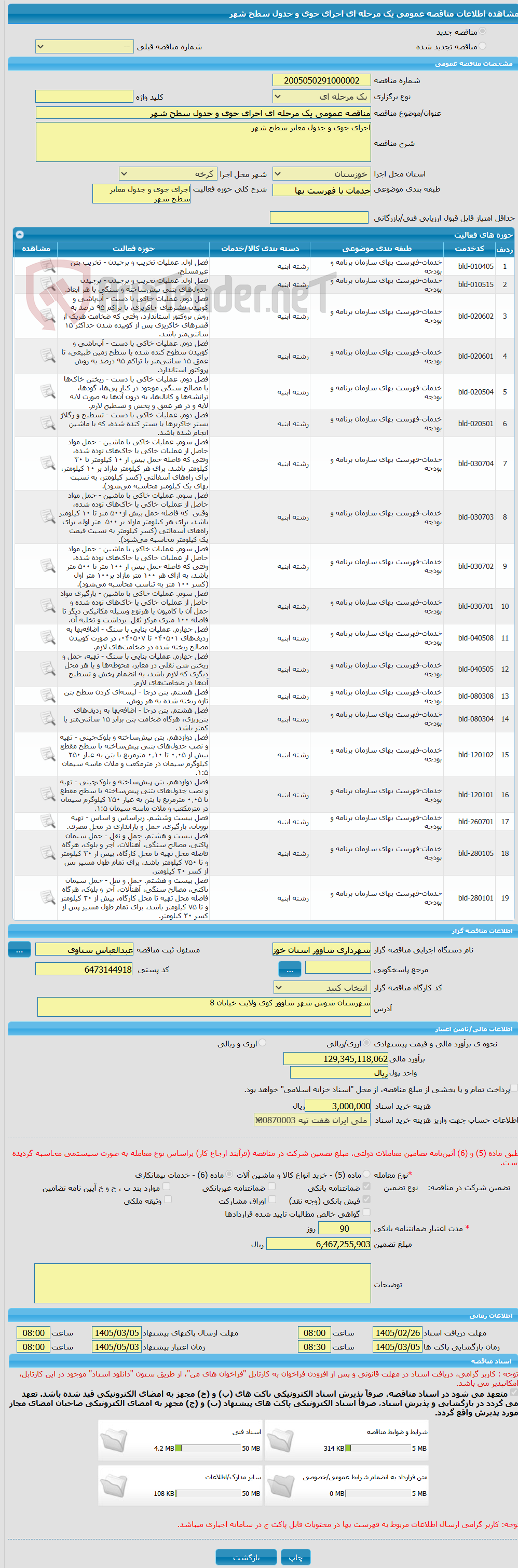Open view icon for row bld-030704

pyautogui.click(x=47, y=464)
